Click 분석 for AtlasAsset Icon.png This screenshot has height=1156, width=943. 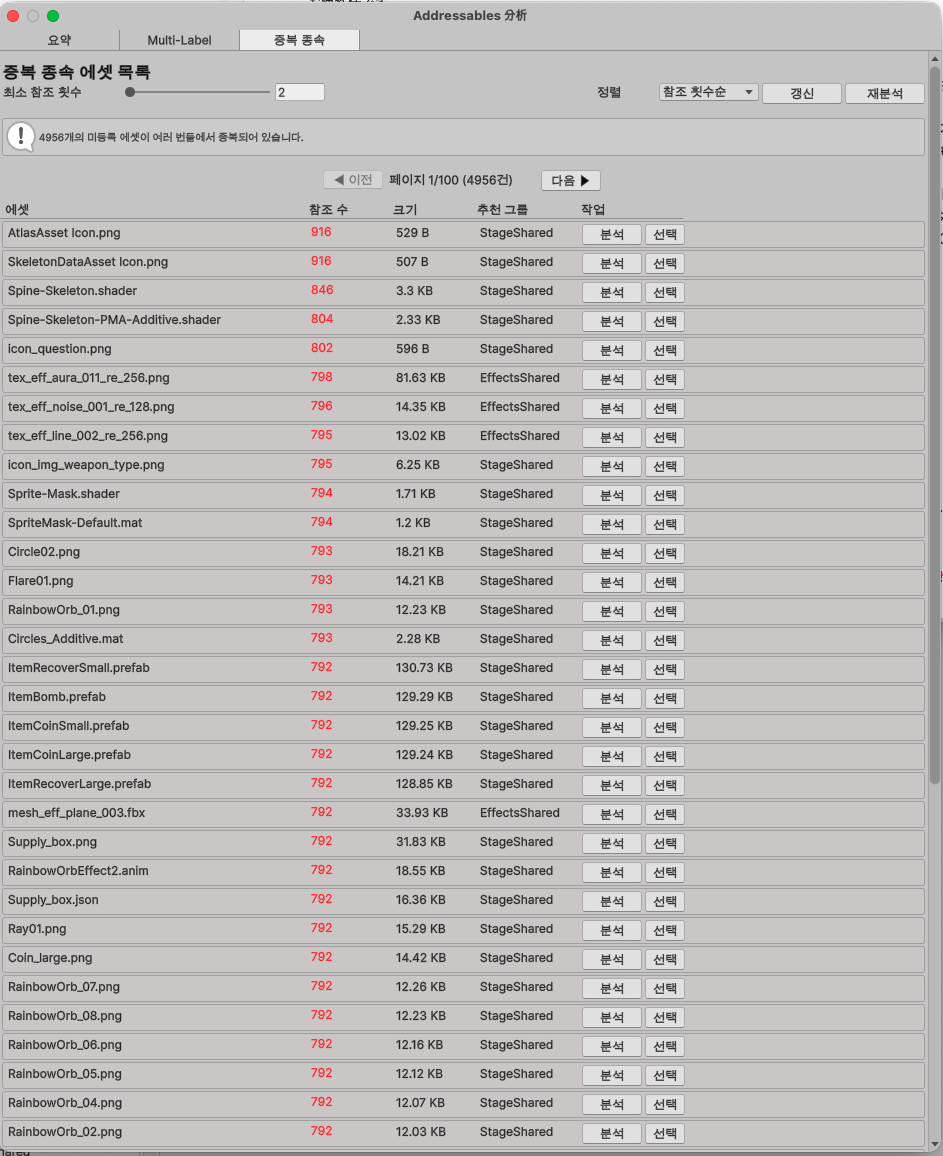pyautogui.click(x=611, y=234)
